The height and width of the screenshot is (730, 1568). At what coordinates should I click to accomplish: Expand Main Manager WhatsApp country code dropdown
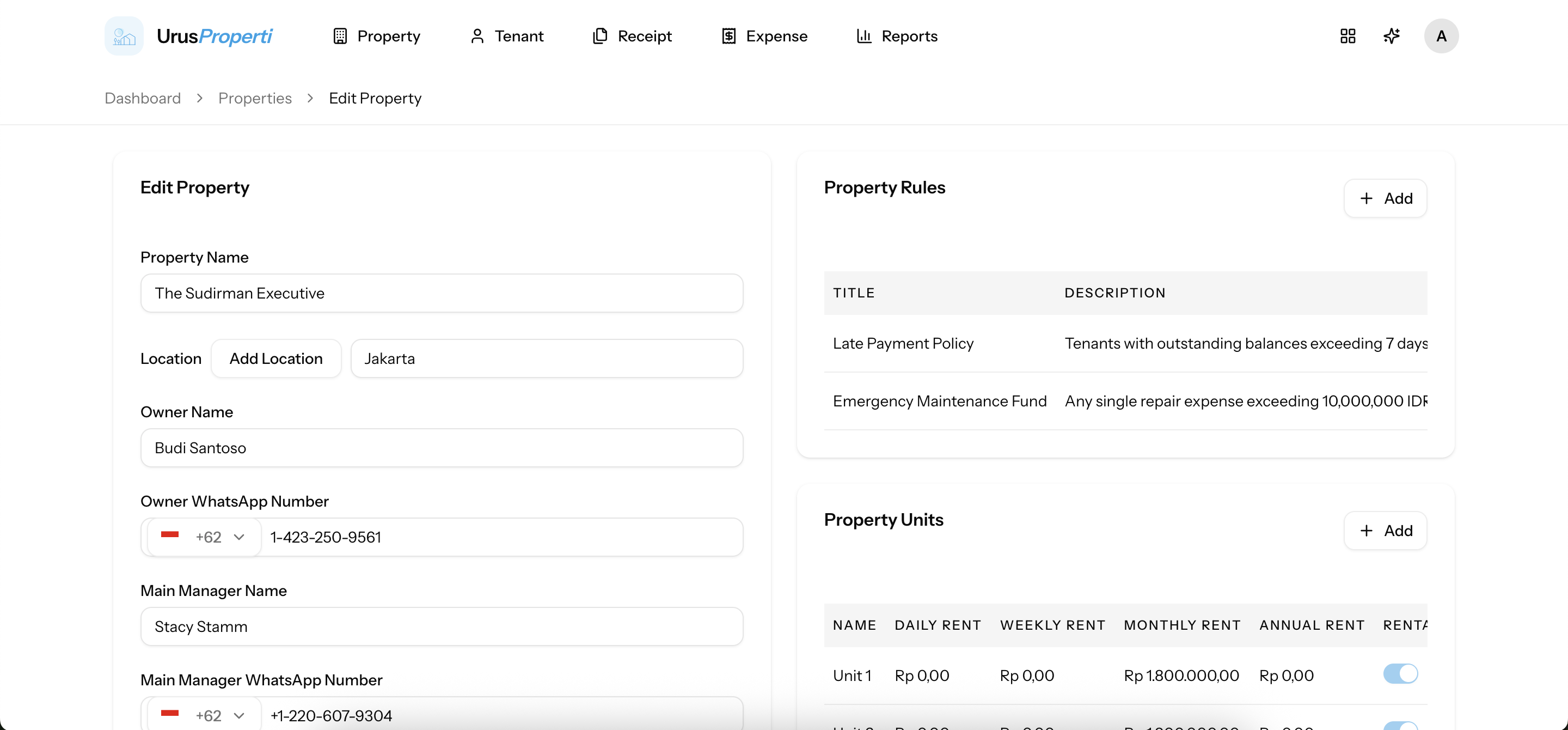tap(205, 715)
